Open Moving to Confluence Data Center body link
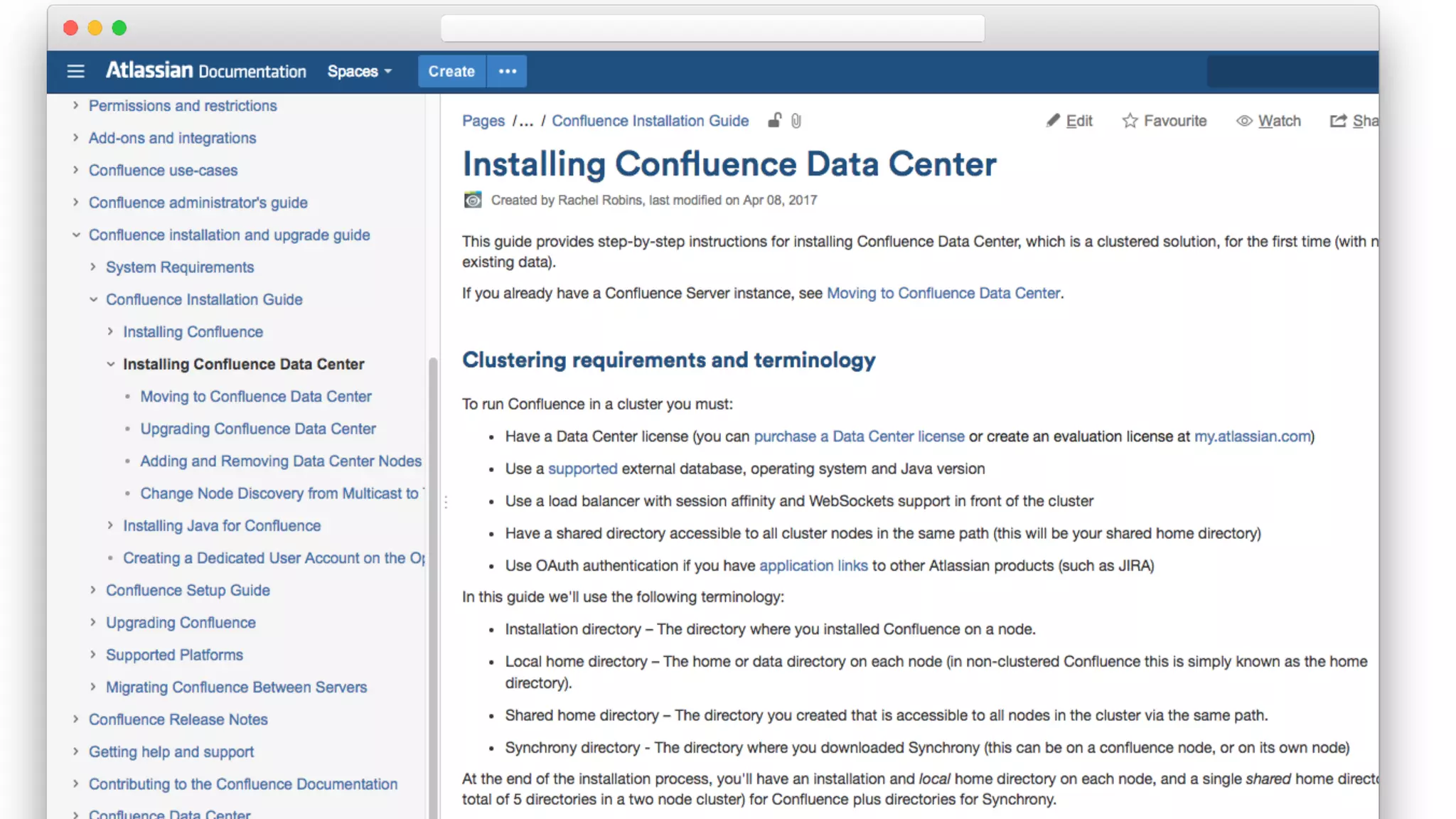Image resolution: width=1456 pixels, height=819 pixels. (943, 293)
